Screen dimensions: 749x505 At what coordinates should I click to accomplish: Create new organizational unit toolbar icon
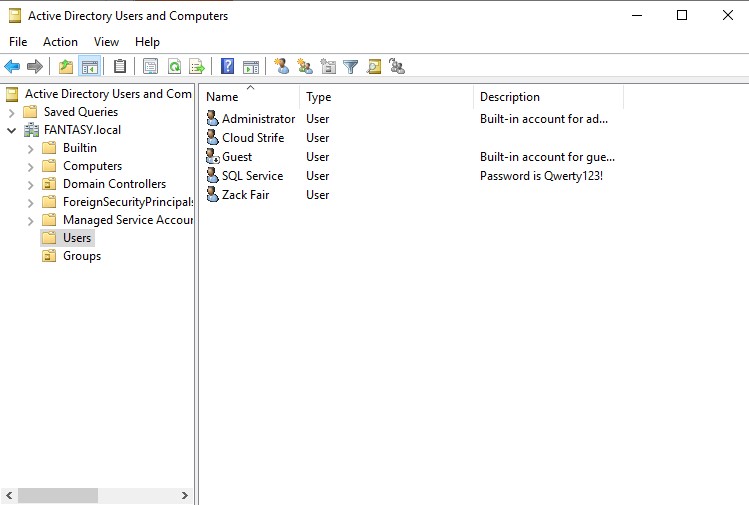[328, 66]
